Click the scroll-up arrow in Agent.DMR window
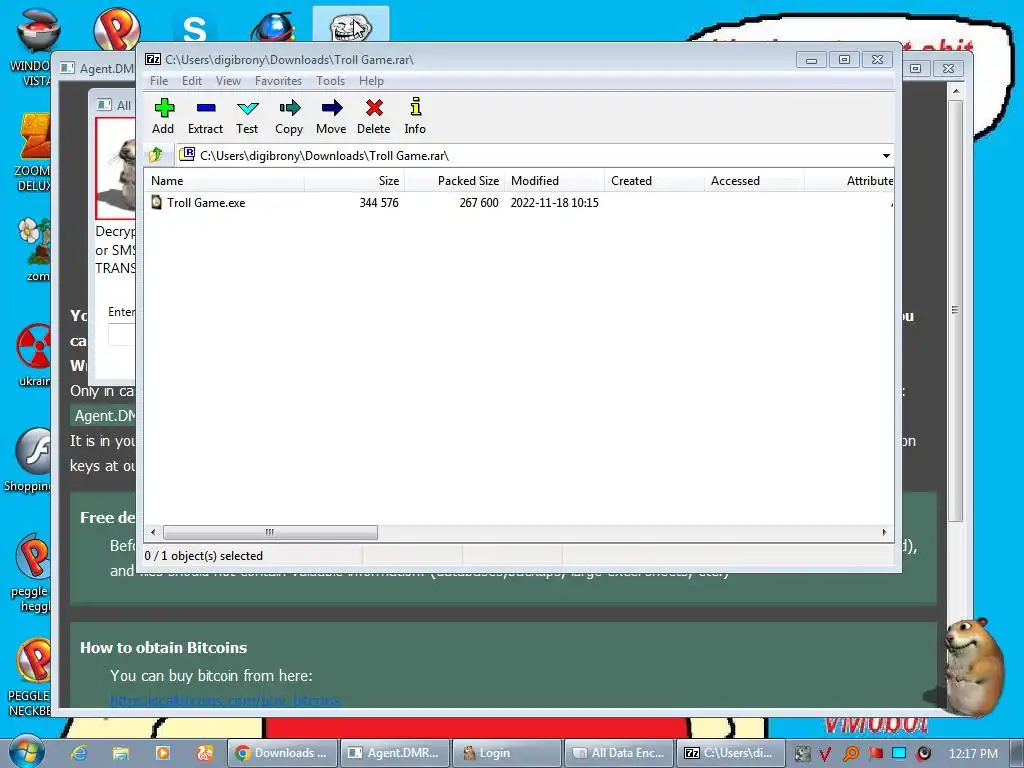The image size is (1024, 768). click(x=955, y=91)
